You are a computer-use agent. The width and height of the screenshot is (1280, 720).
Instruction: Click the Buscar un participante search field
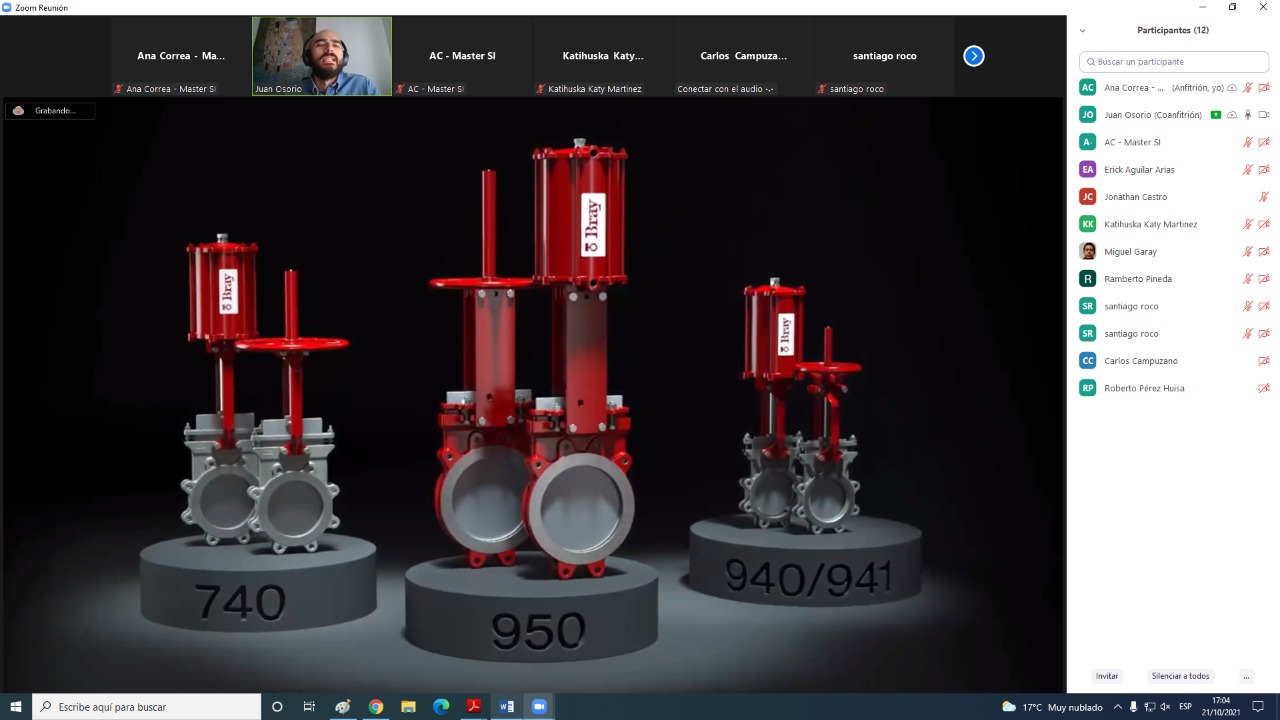coord(1174,62)
